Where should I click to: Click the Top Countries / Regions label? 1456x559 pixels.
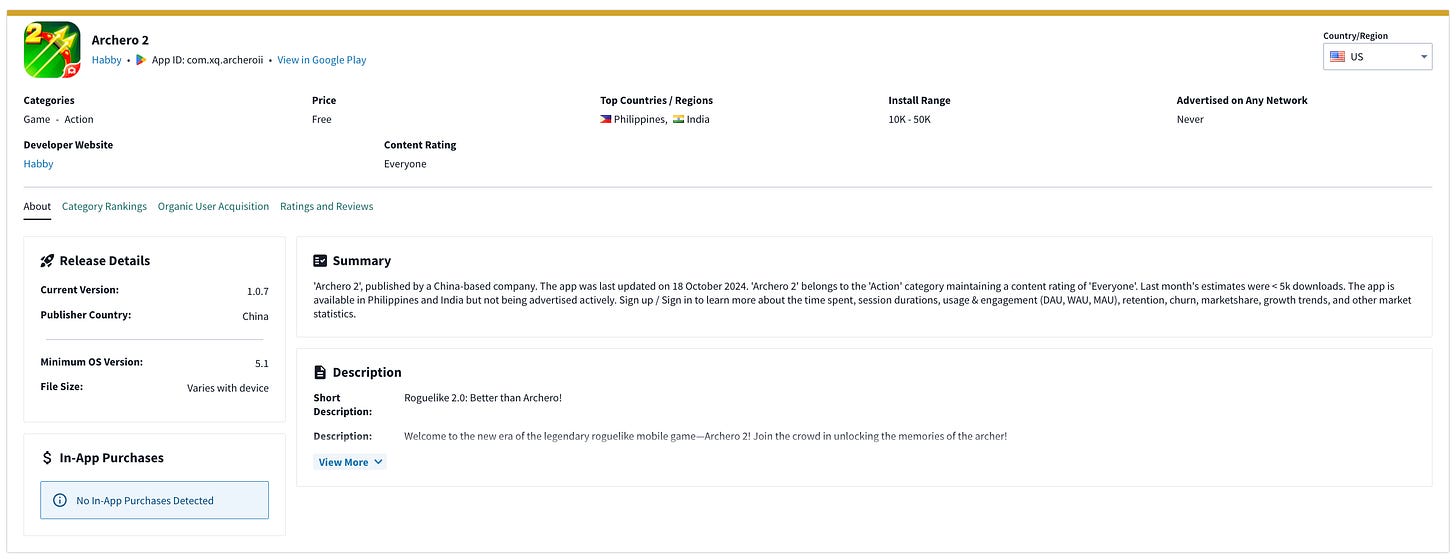[657, 100]
